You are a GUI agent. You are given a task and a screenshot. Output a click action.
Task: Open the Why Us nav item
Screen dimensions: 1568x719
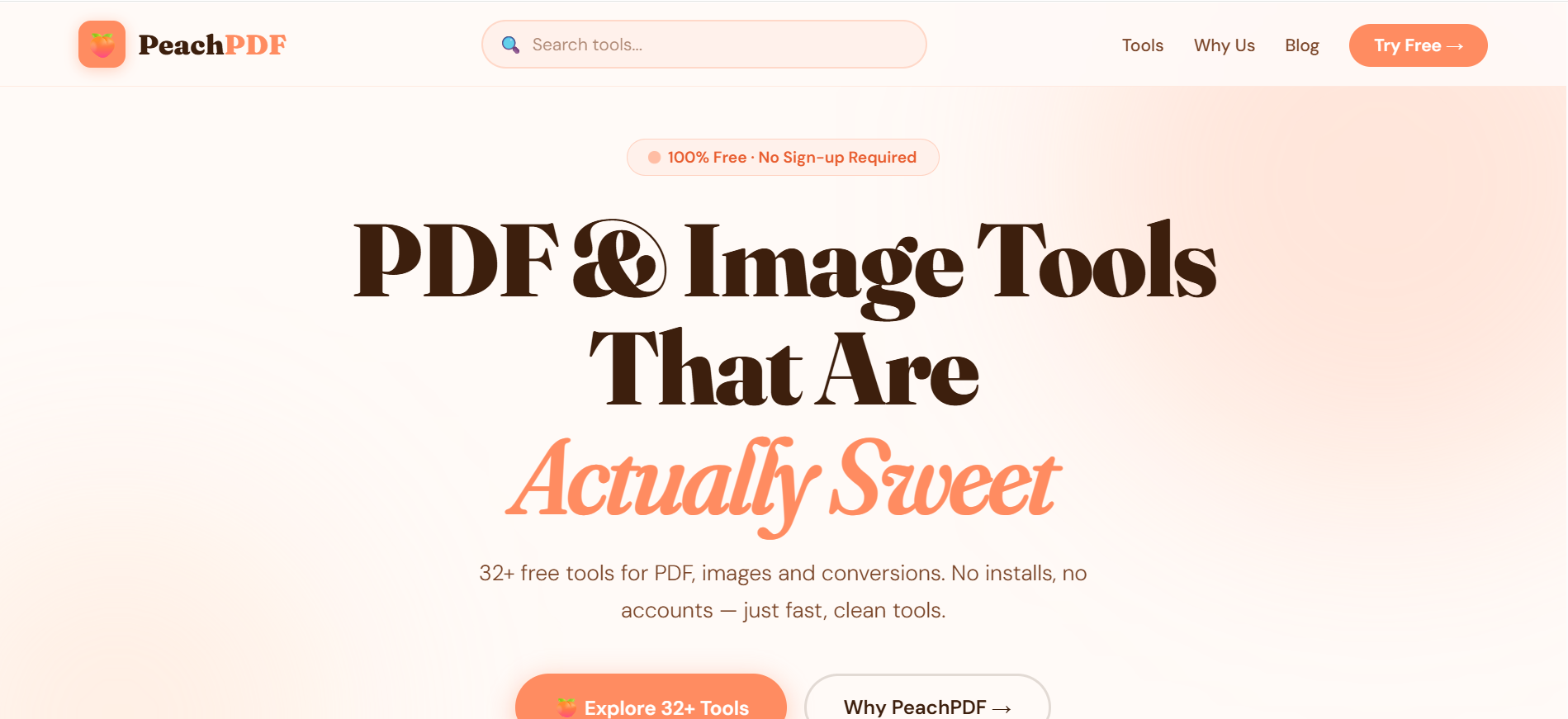(x=1224, y=45)
